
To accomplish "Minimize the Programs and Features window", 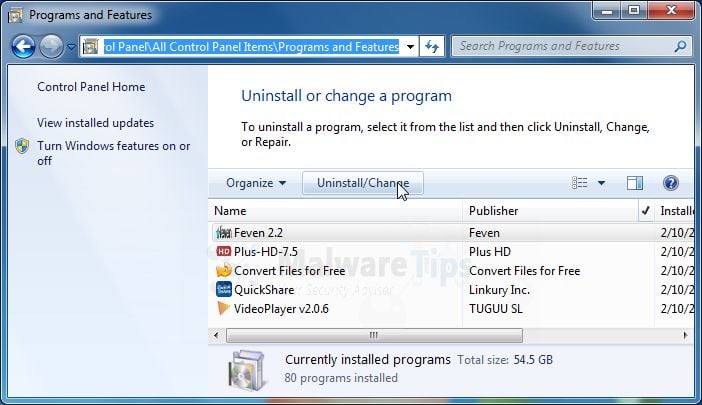I will (x=607, y=11).
